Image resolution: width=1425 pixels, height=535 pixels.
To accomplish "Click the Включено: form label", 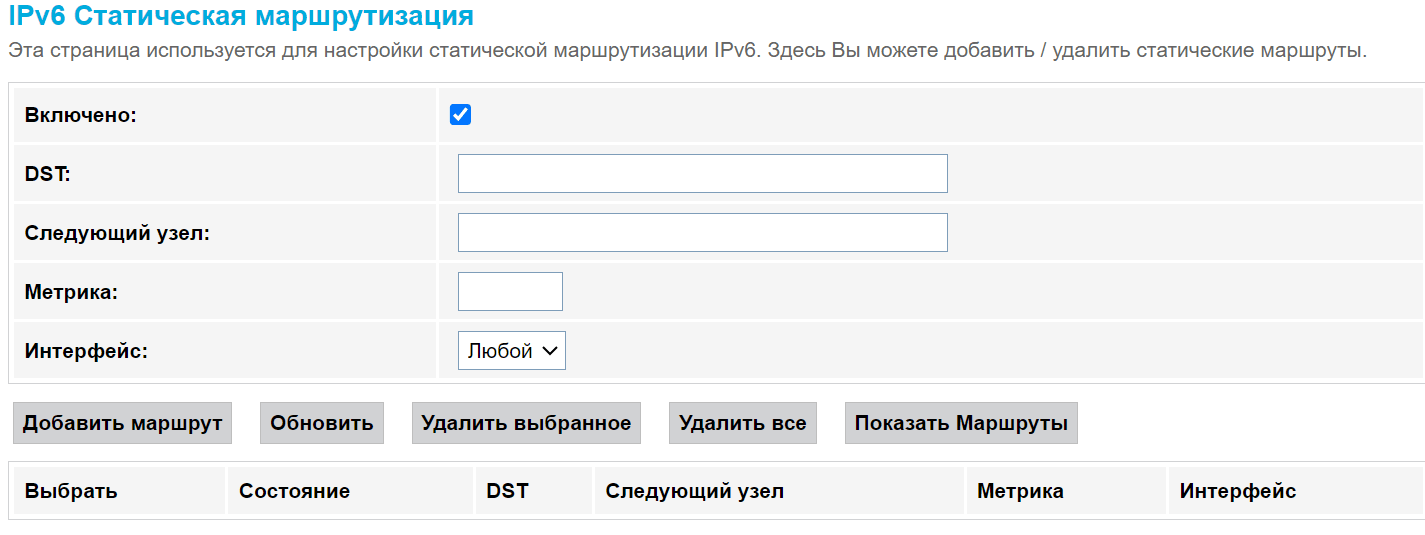I will coord(80,115).
